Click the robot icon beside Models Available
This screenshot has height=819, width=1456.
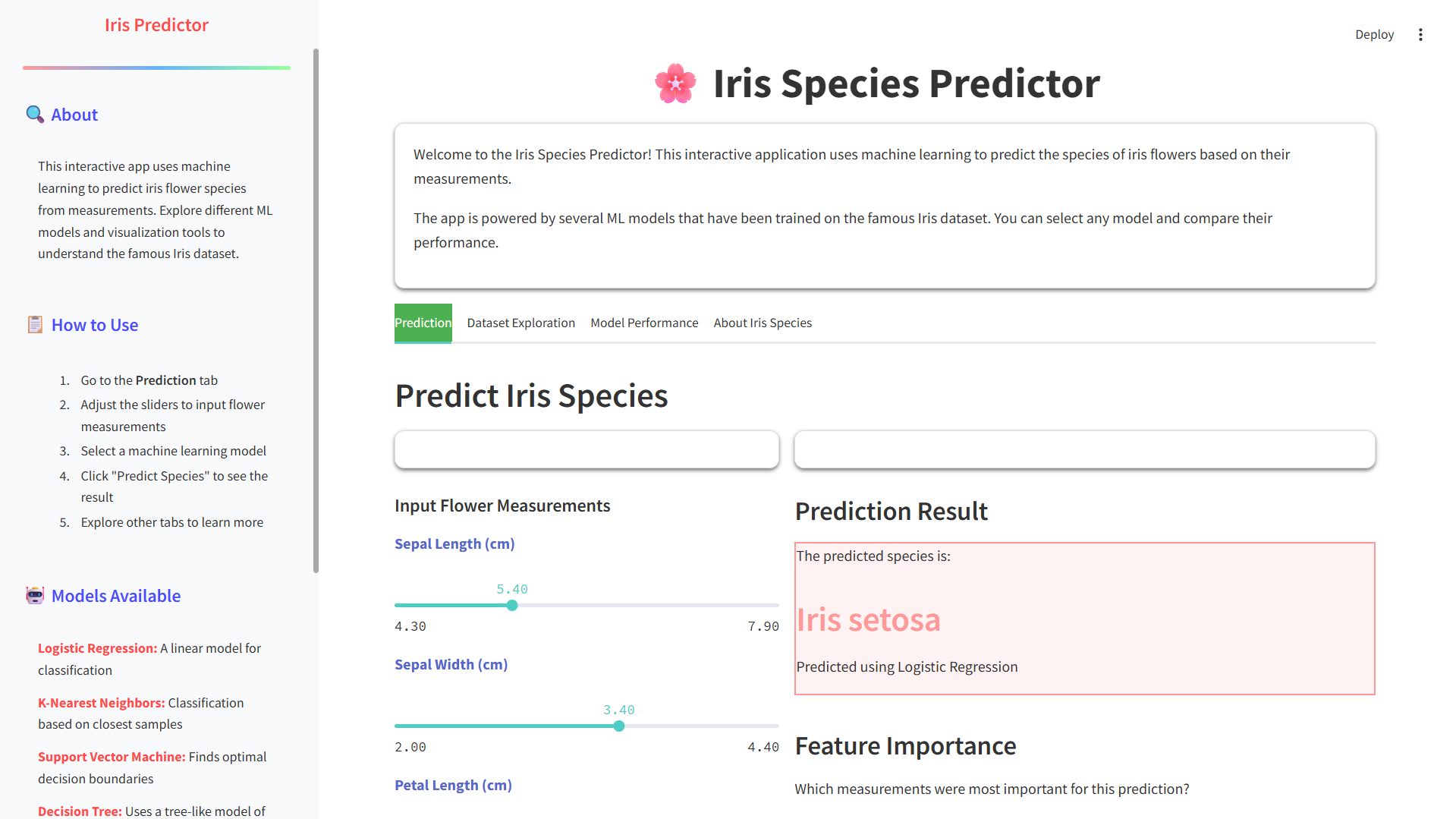coord(35,596)
